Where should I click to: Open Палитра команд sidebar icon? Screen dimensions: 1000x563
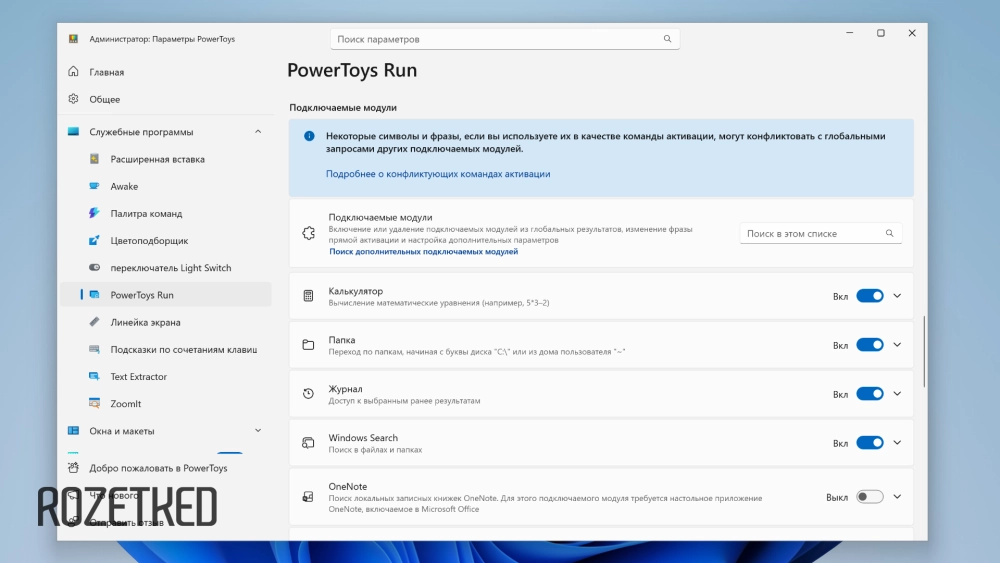point(94,213)
